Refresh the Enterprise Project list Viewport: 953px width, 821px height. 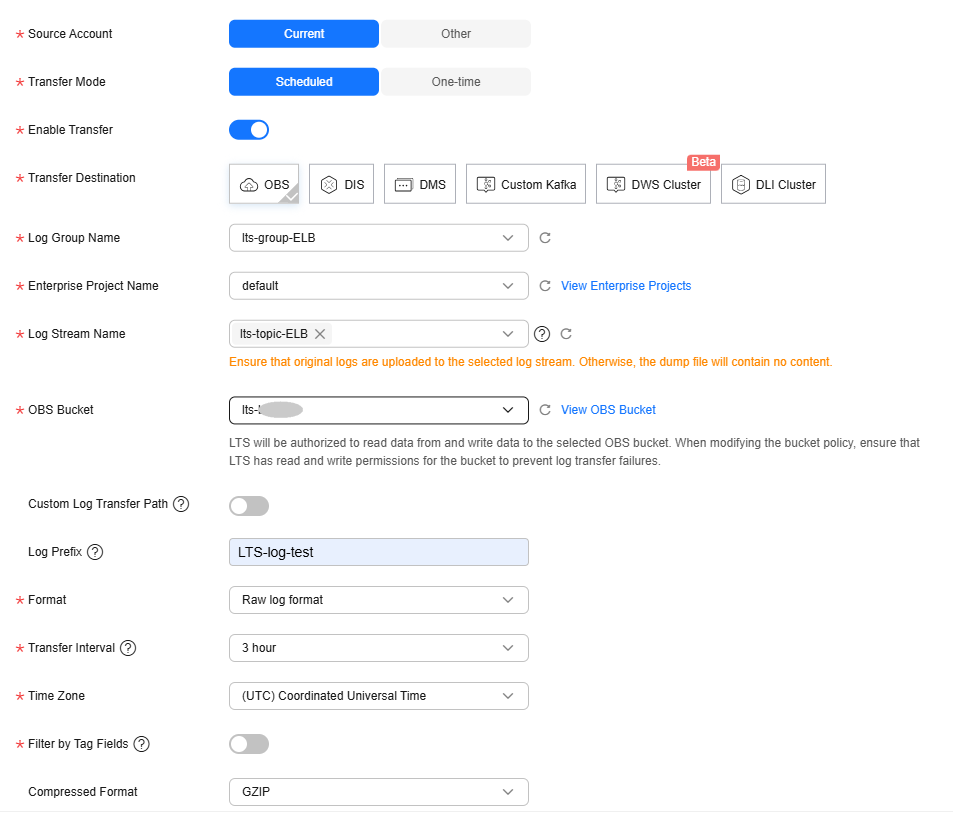point(545,286)
